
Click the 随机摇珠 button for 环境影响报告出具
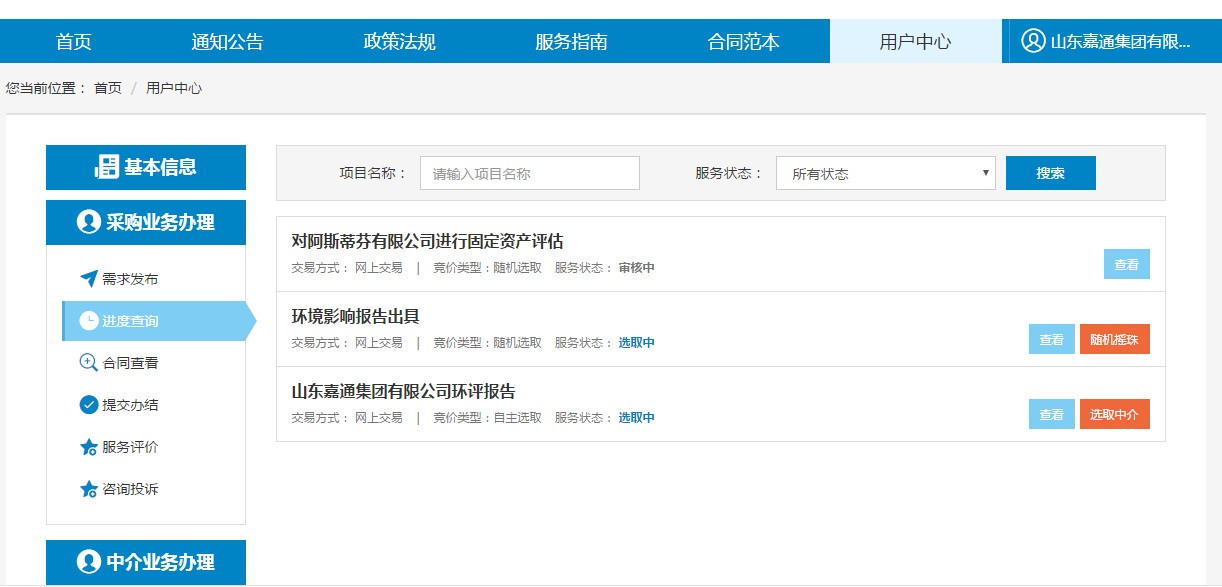point(1114,340)
